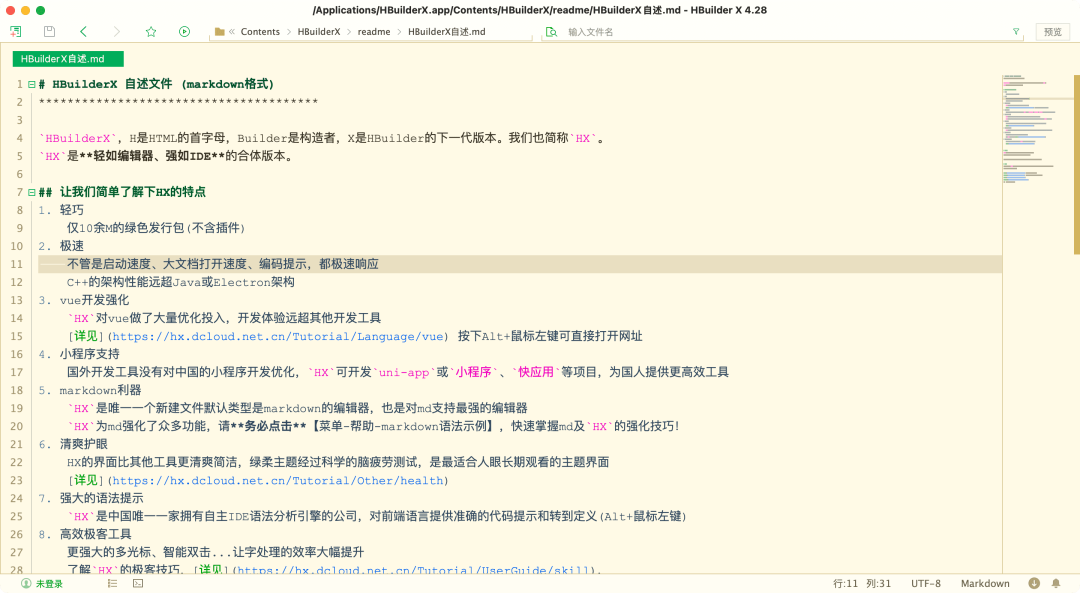Click the heading text 让我们简单了解下HX的特点
1080x593 pixels.
[x=132, y=192]
